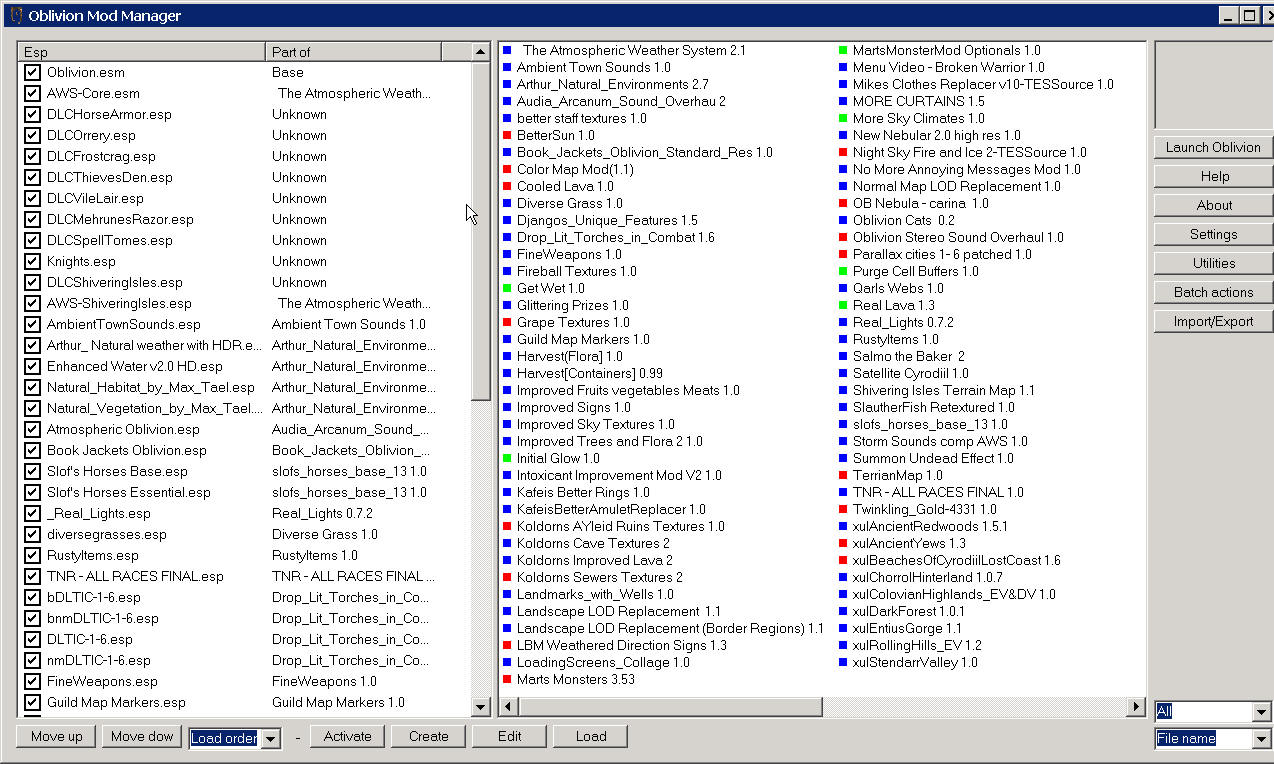The width and height of the screenshot is (1274, 764).
Task: Uncheck AmbientTownSounds.esp
Action: point(32,324)
